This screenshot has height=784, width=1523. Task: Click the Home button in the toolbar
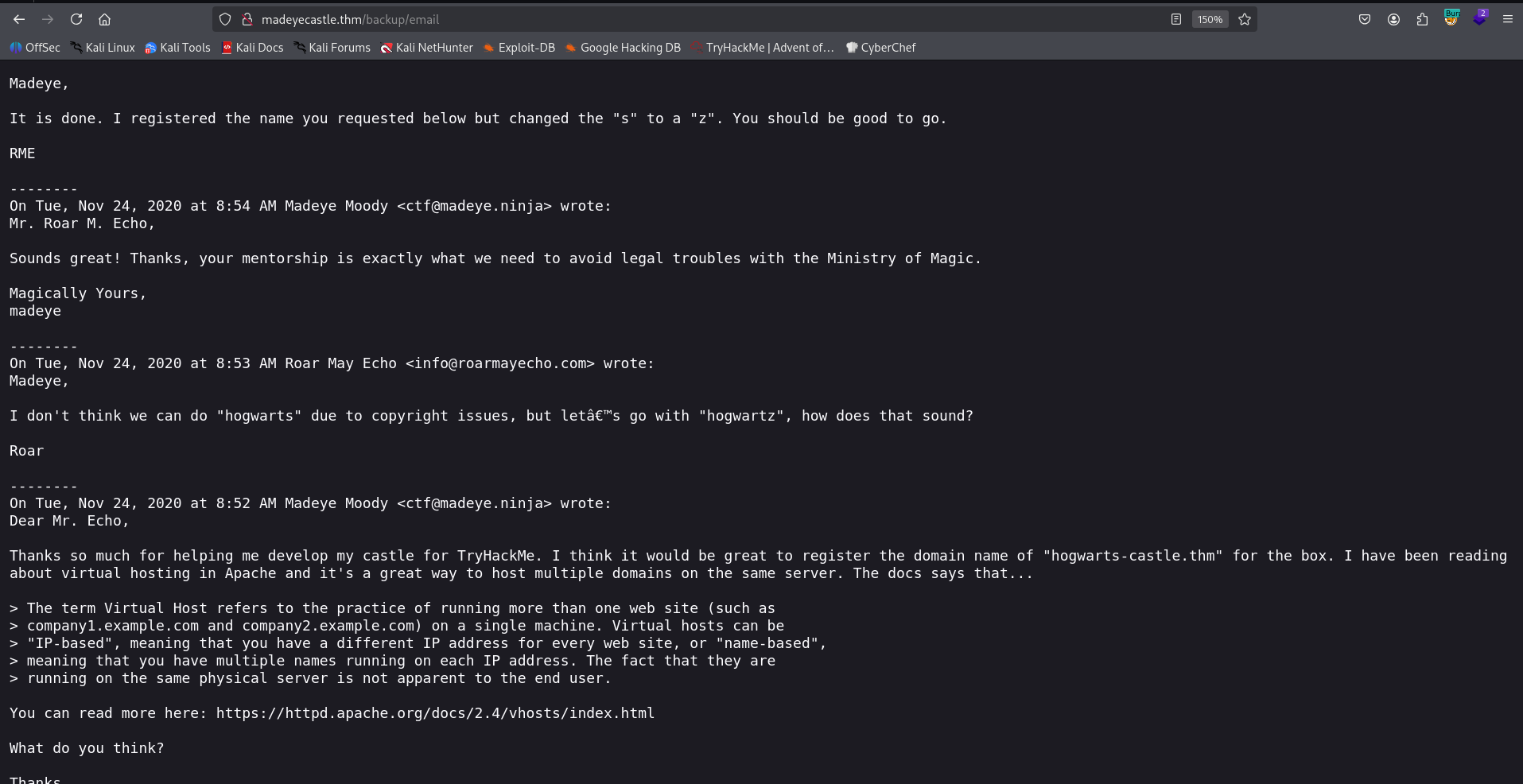point(104,19)
